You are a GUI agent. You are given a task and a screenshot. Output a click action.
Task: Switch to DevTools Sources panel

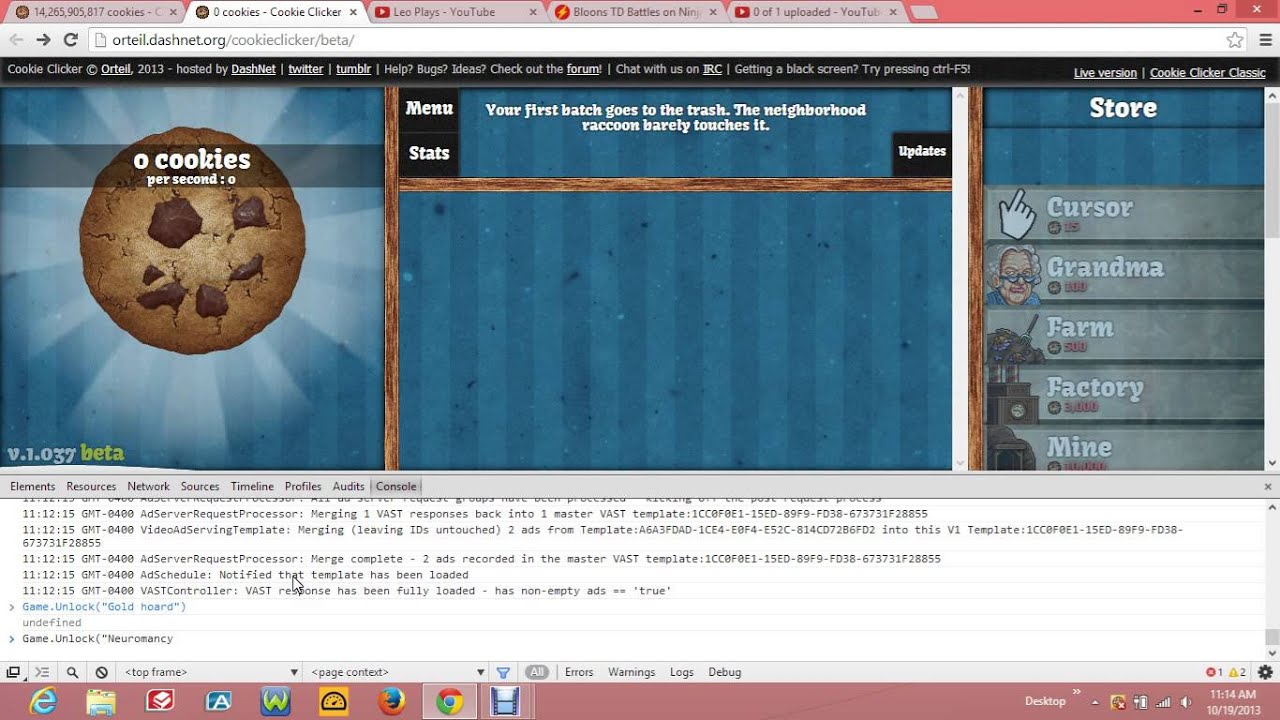[200, 487]
